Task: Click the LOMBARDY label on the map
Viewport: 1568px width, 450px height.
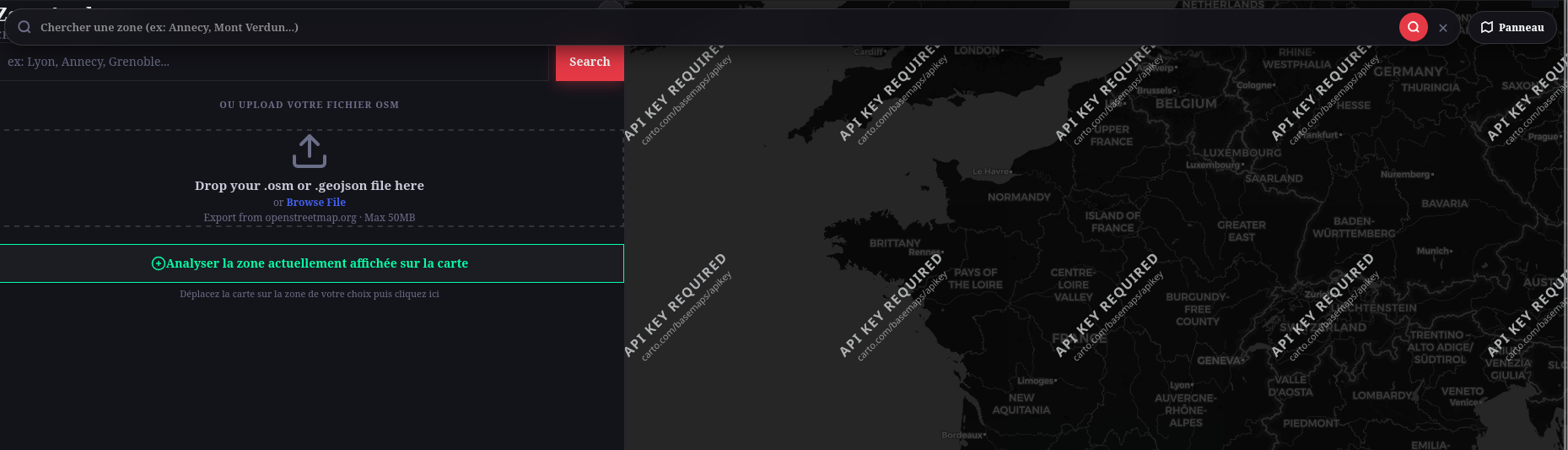Action: 1382,395
